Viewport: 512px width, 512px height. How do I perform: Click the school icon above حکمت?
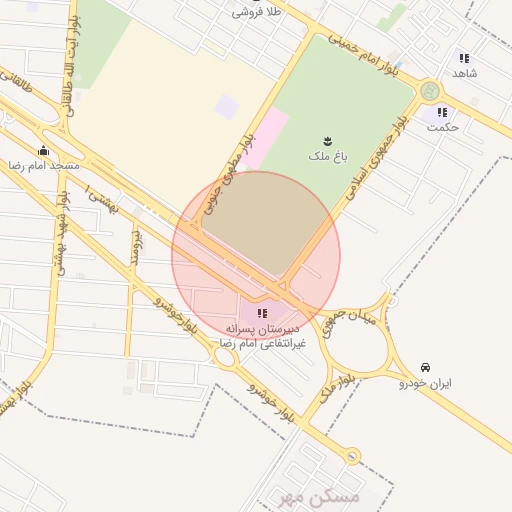442,112
